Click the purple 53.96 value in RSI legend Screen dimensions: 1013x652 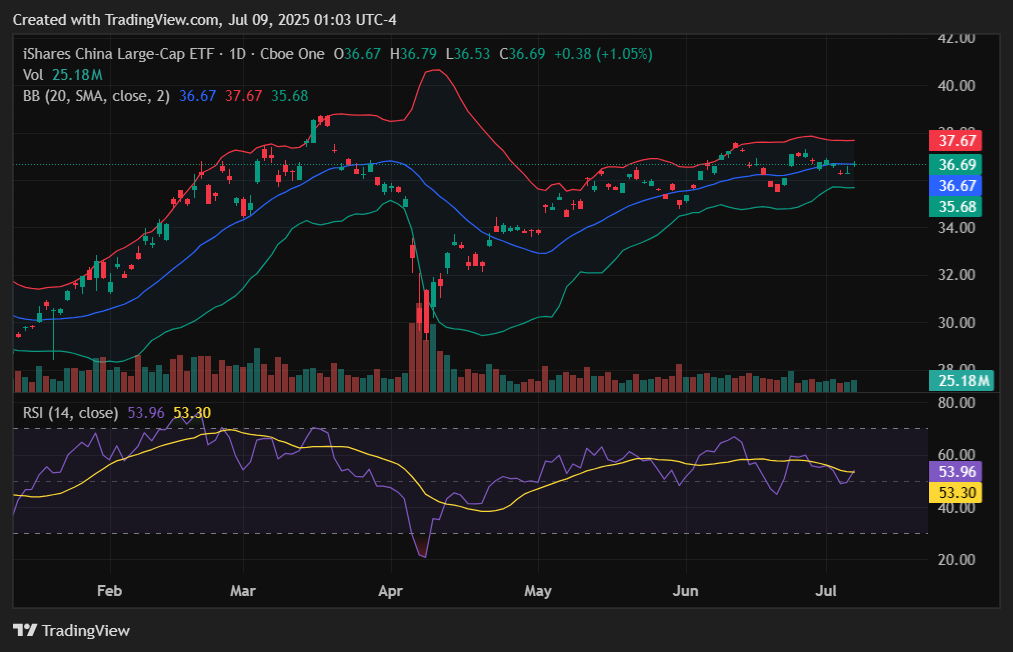[146, 413]
